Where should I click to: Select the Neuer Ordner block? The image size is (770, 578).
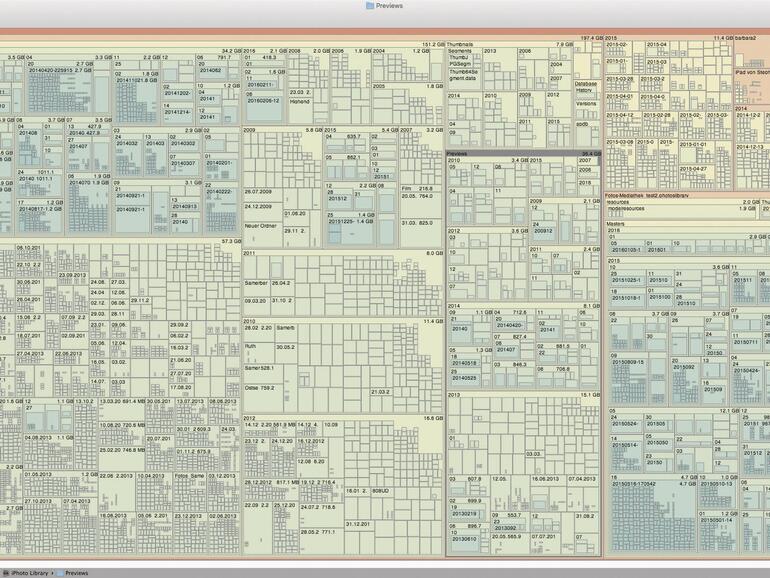tap(261, 226)
